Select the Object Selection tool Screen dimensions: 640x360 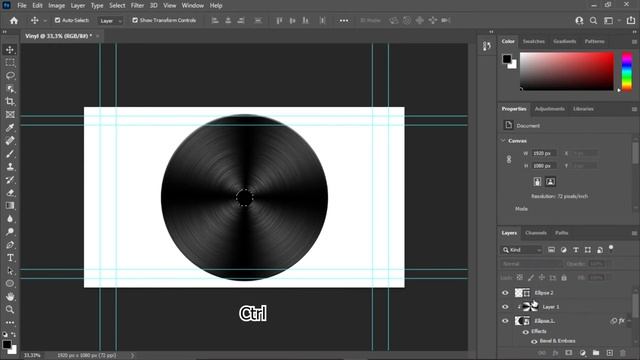10,89
